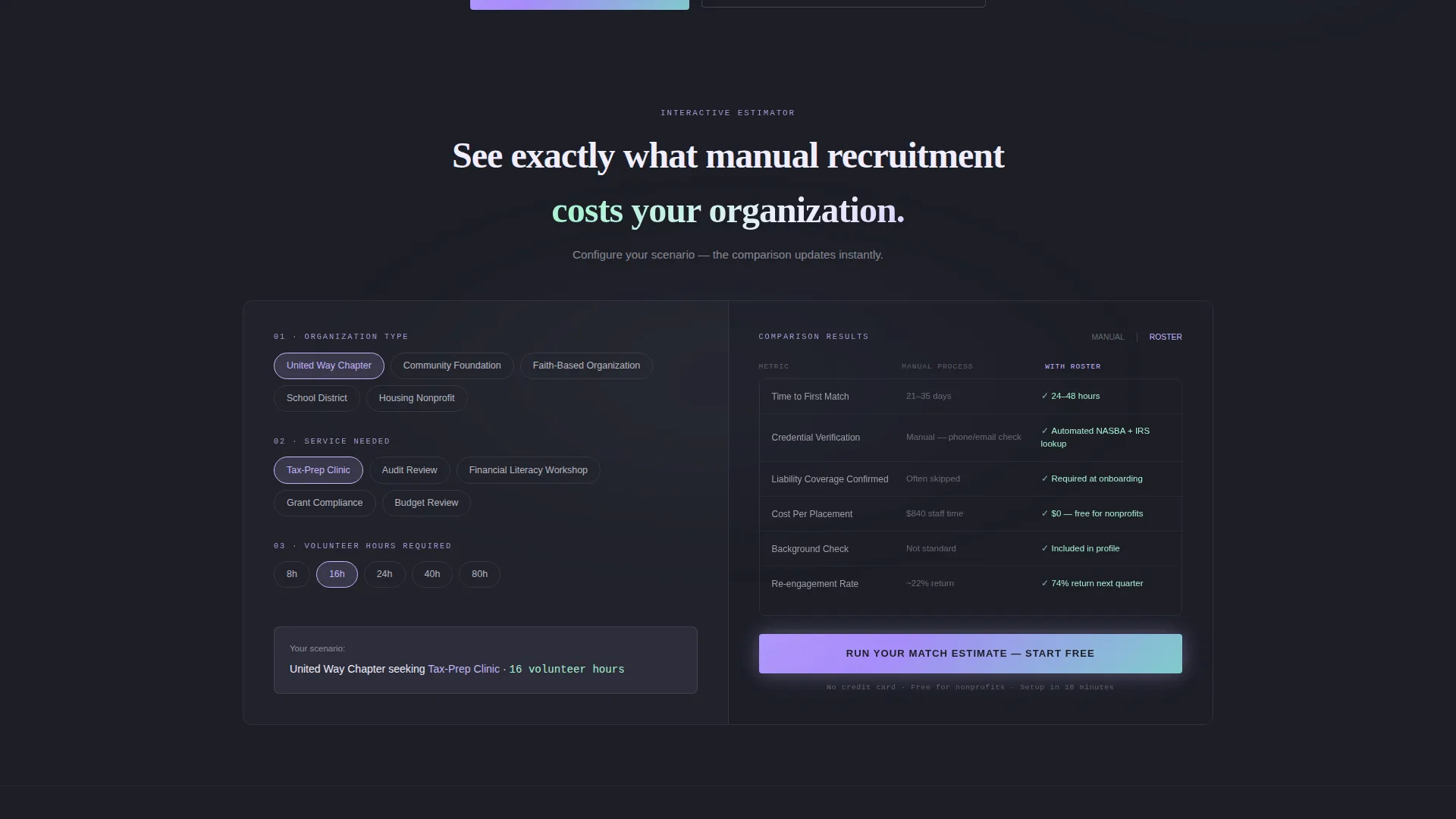Screen dimensions: 1456x819
Task: Select School District organization type
Action: [316, 398]
